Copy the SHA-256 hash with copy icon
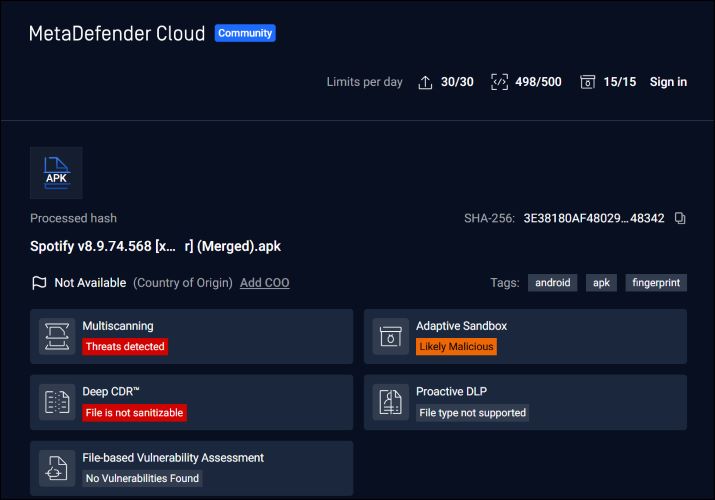 pyautogui.click(x=680, y=218)
